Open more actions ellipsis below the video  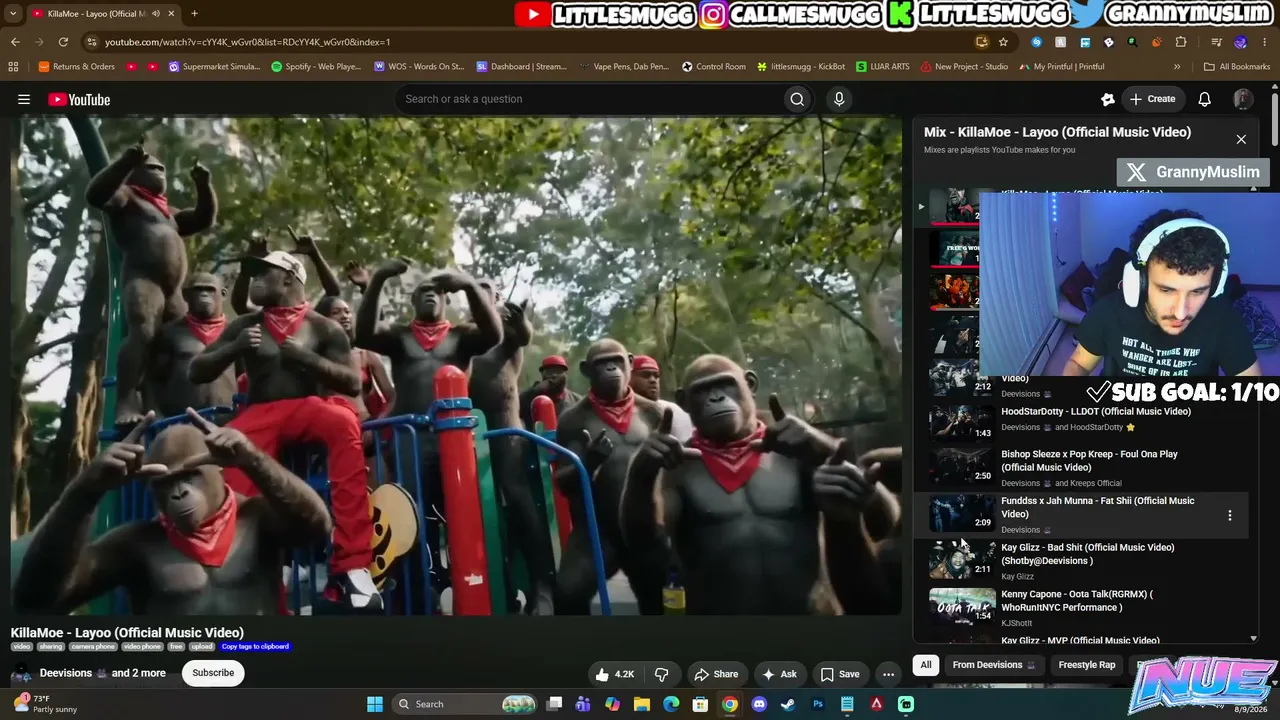(888, 674)
